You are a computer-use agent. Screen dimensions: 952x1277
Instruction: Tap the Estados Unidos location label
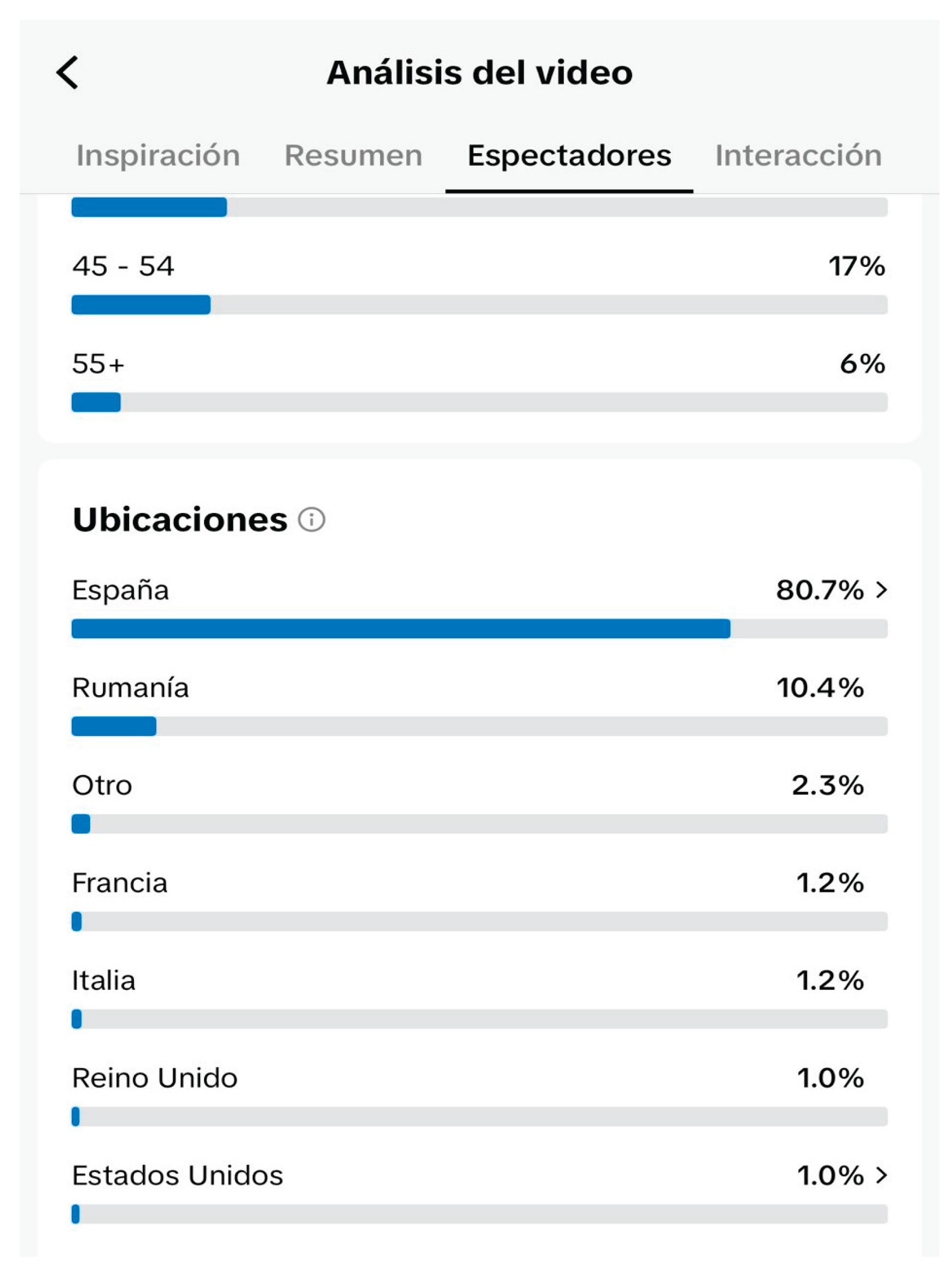point(178,1176)
